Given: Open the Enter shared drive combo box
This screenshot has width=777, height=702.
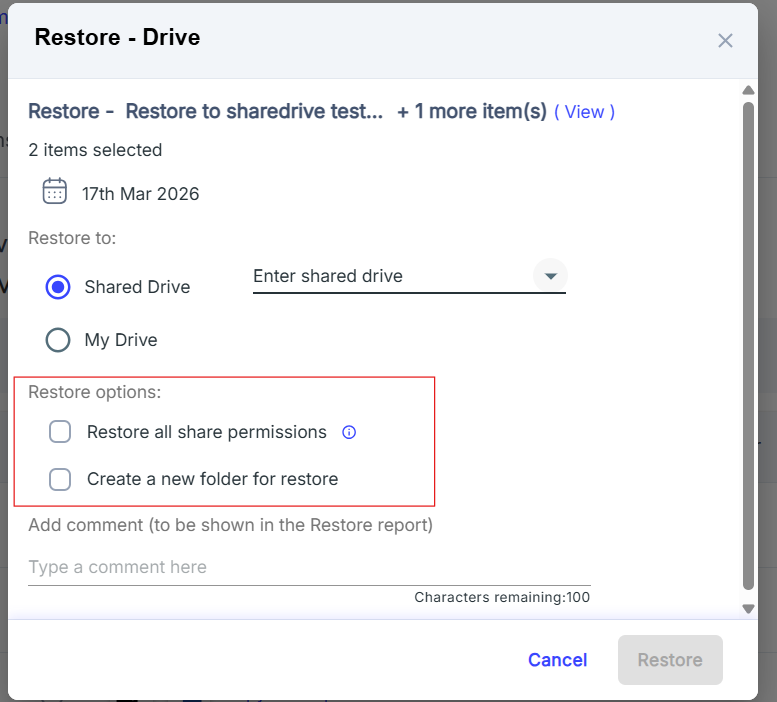Looking at the screenshot, I should point(390,276).
